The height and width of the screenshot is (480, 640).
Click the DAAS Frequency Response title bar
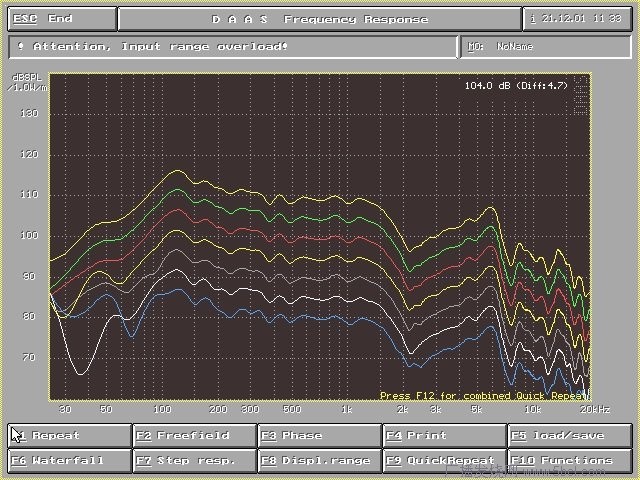pos(319,19)
